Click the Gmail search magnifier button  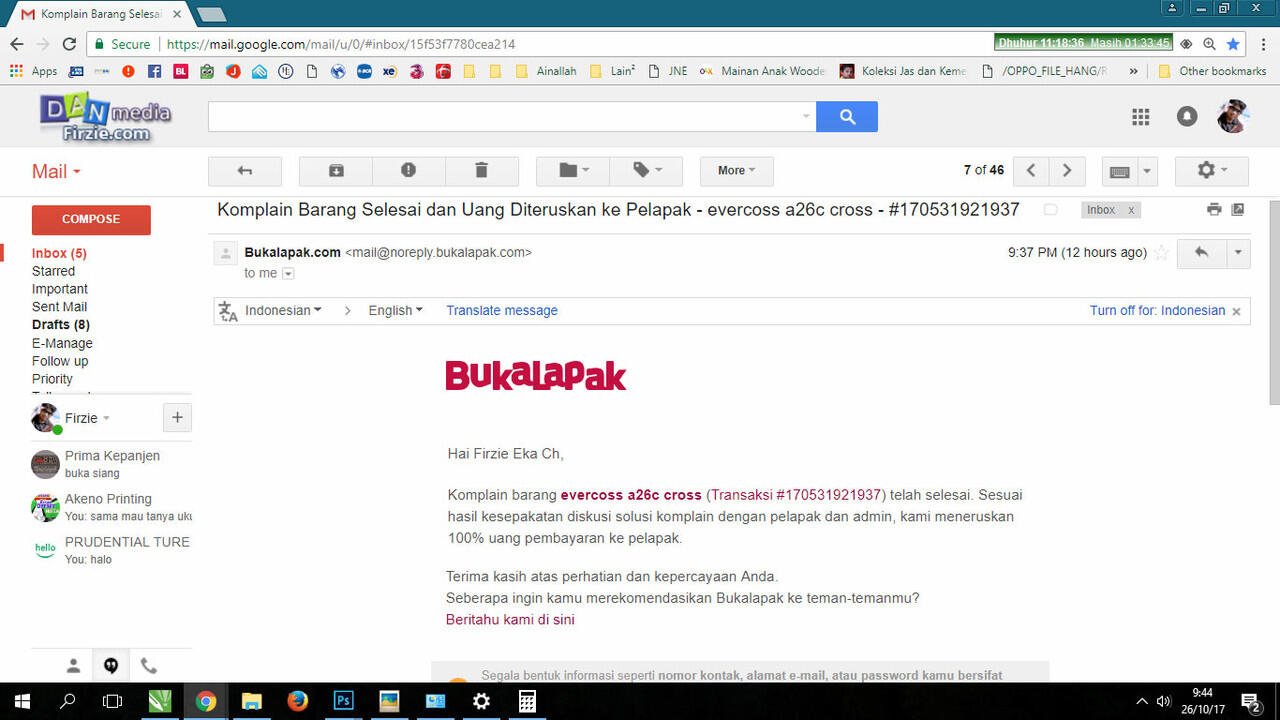[x=847, y=117]
